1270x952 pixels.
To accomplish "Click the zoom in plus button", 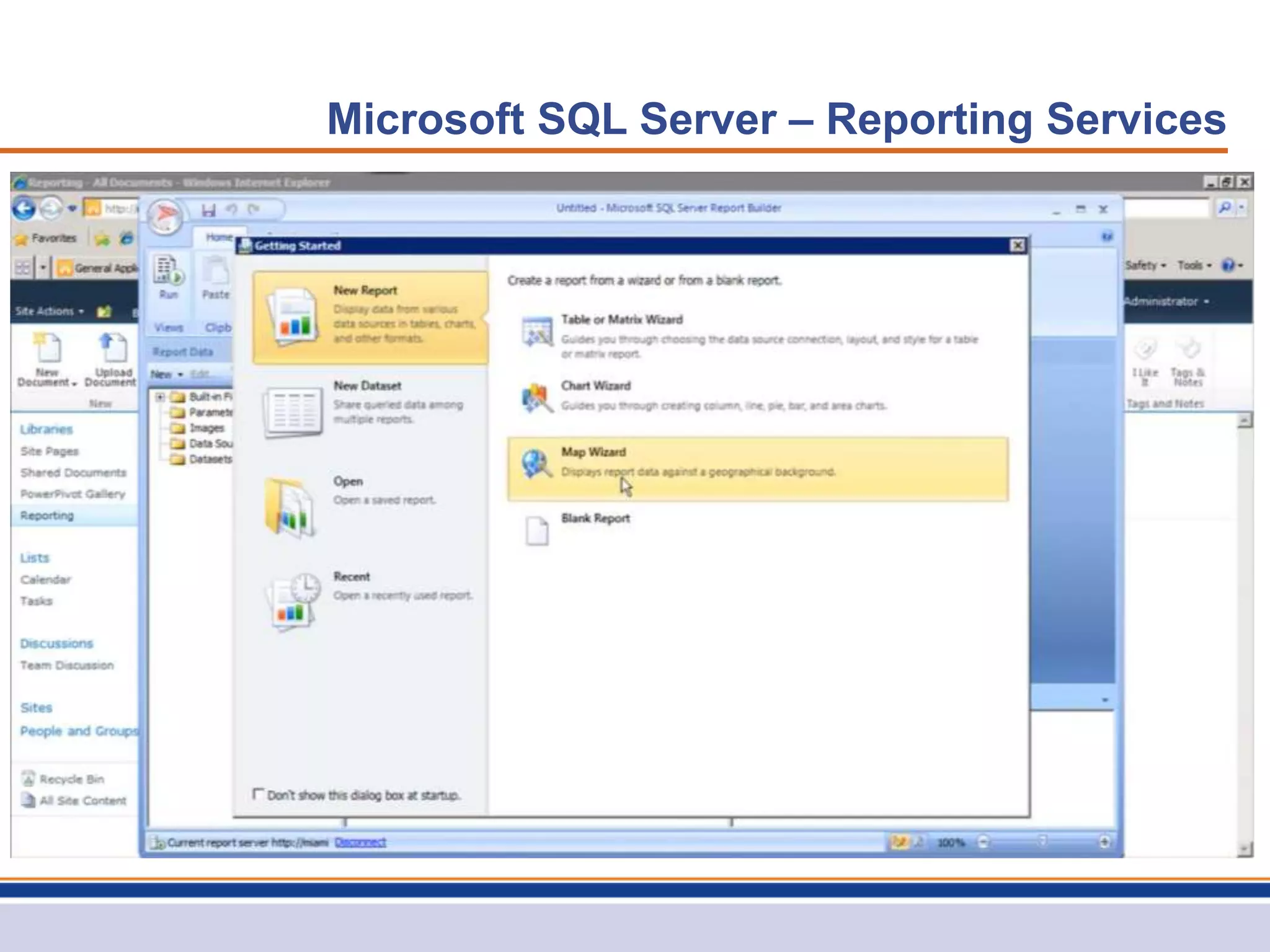I will (1104, 841).
